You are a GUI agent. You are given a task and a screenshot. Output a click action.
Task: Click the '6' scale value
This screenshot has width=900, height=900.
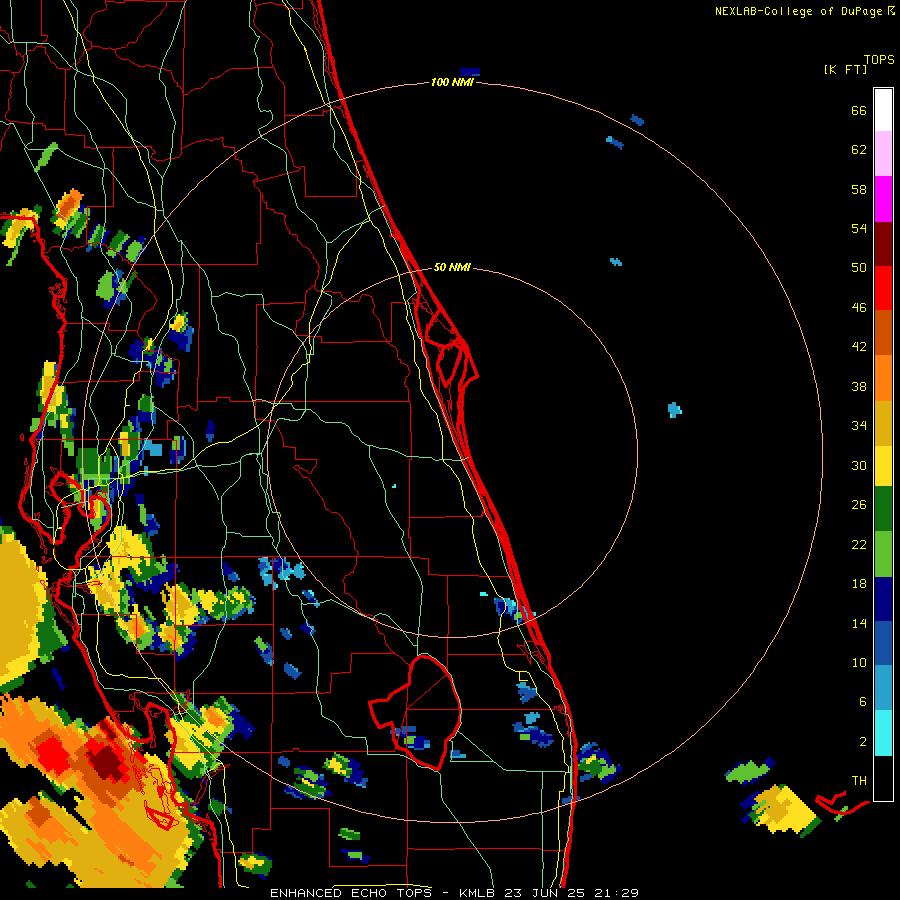tap(863, 703)
